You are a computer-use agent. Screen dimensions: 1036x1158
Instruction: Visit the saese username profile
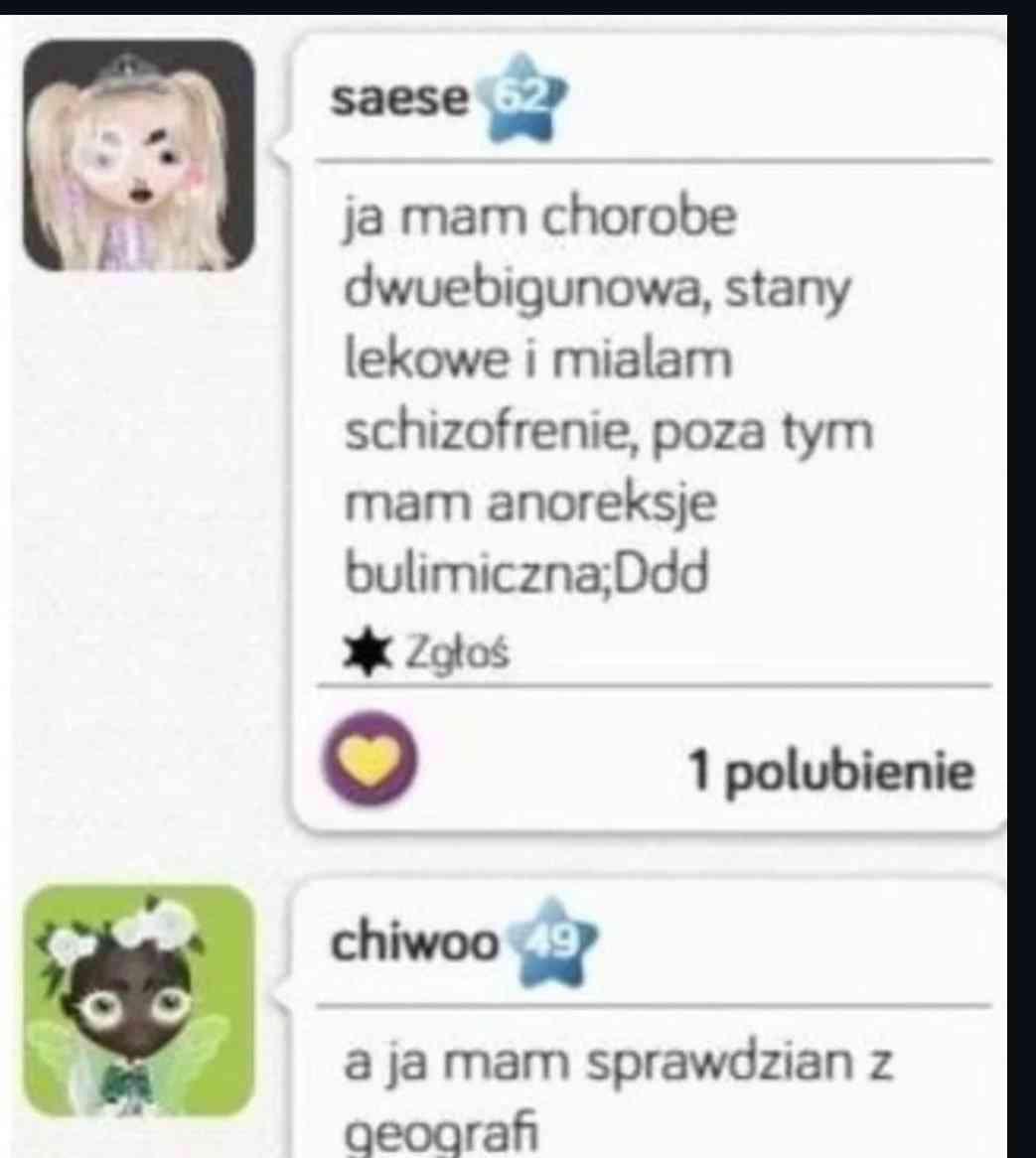point(399,98)
